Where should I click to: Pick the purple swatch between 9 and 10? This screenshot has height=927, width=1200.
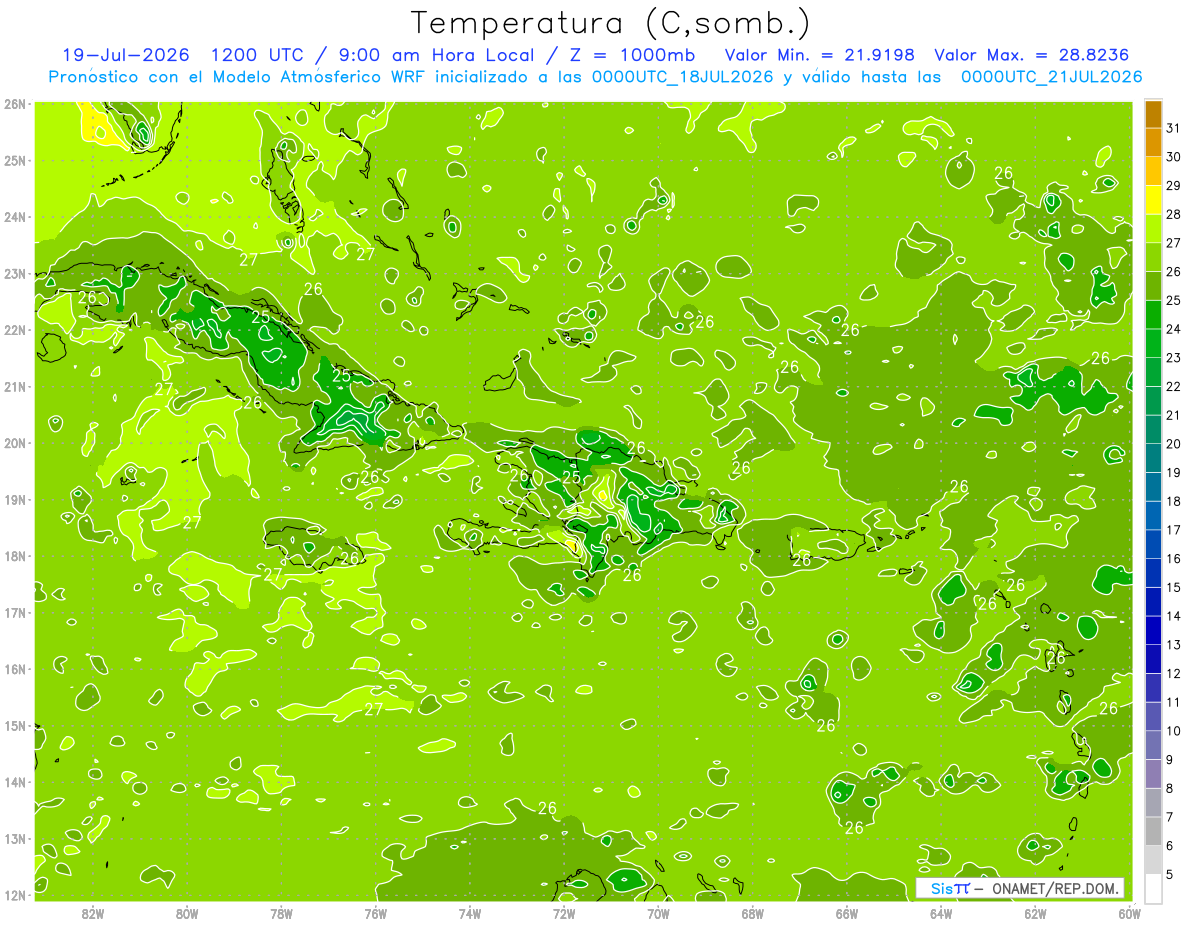(1153, 745)
